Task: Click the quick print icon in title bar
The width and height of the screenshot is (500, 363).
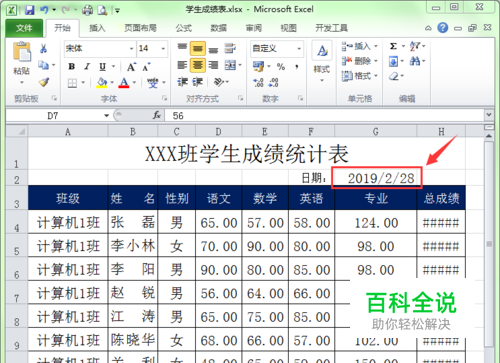Action: (x=88, y=10)
